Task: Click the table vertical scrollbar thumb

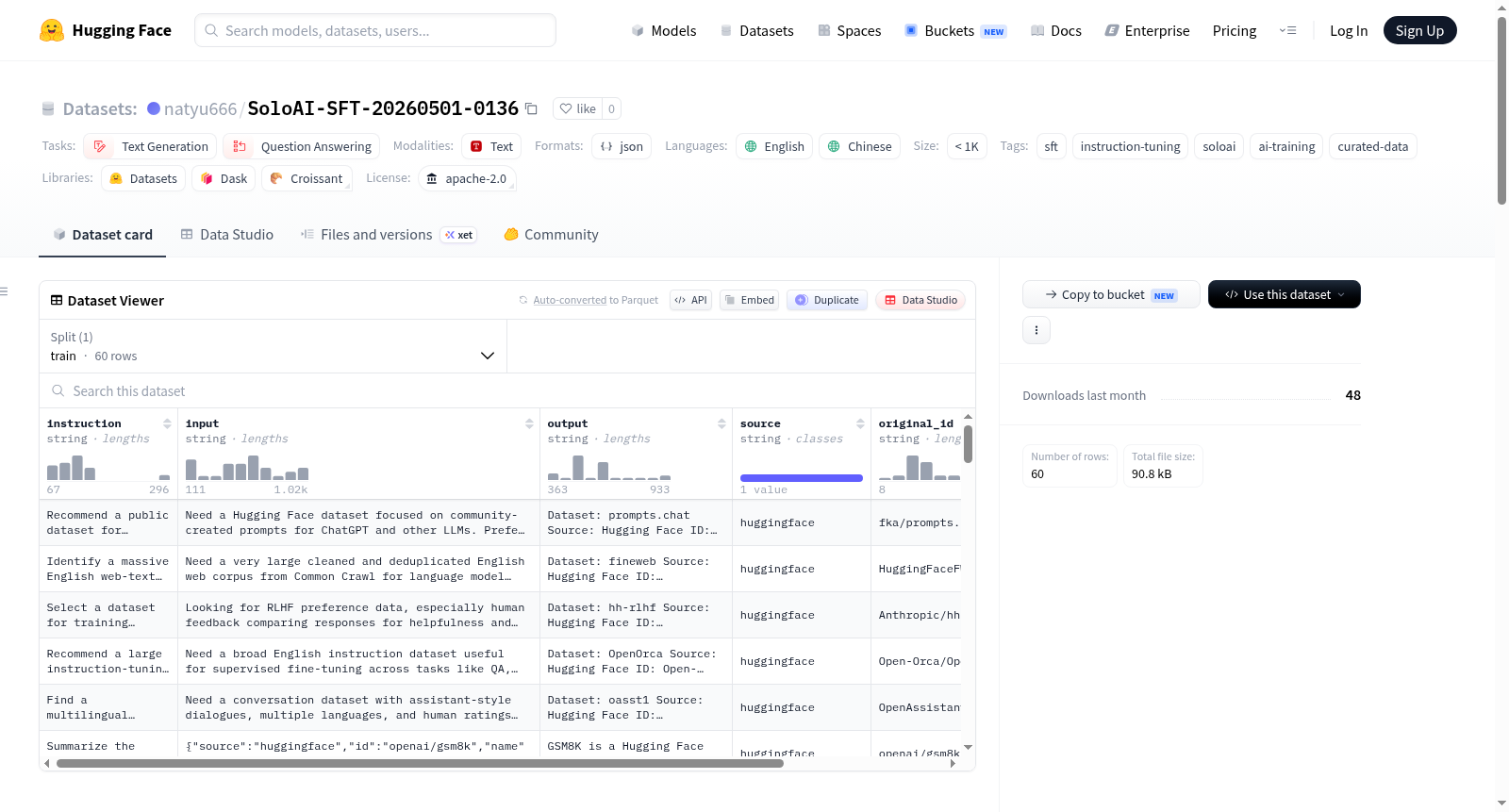Action: [968, 444]
